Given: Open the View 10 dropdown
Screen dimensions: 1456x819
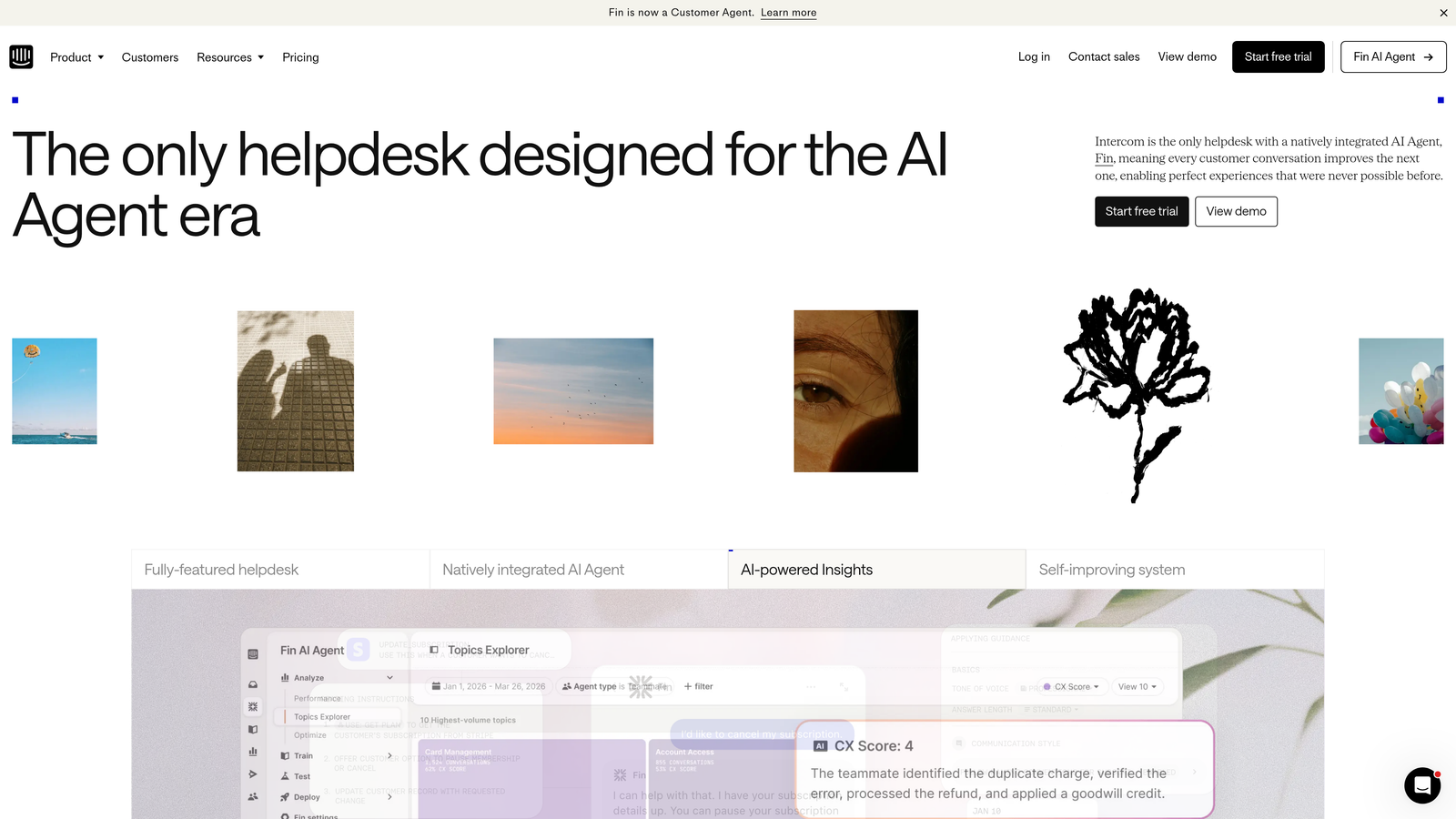Looking at the screenshot, I should (x=1137, y=687).
